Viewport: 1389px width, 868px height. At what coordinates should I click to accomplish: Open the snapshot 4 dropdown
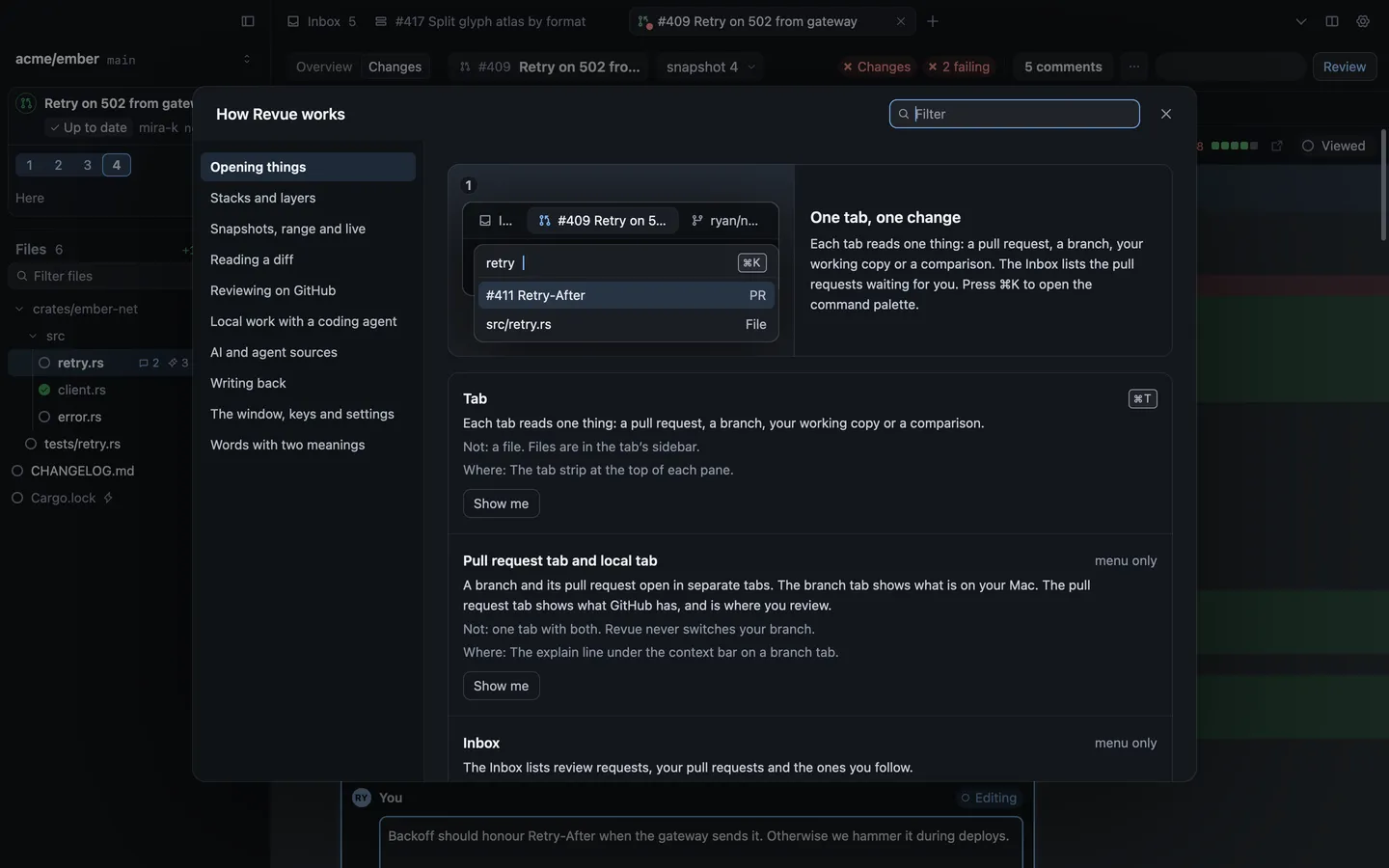[x=712, y=67]
